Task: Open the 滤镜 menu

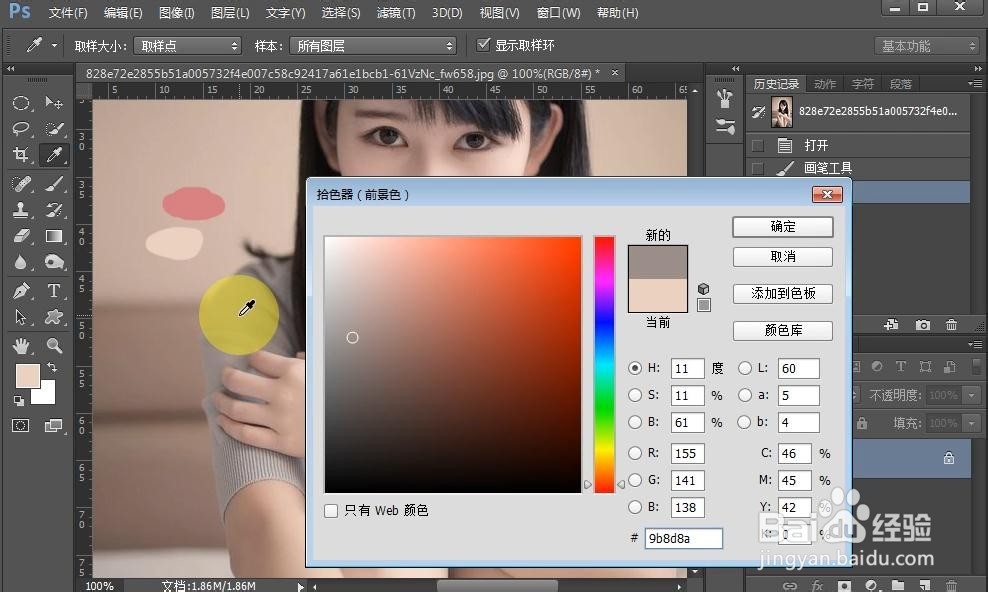Action: 395,13
